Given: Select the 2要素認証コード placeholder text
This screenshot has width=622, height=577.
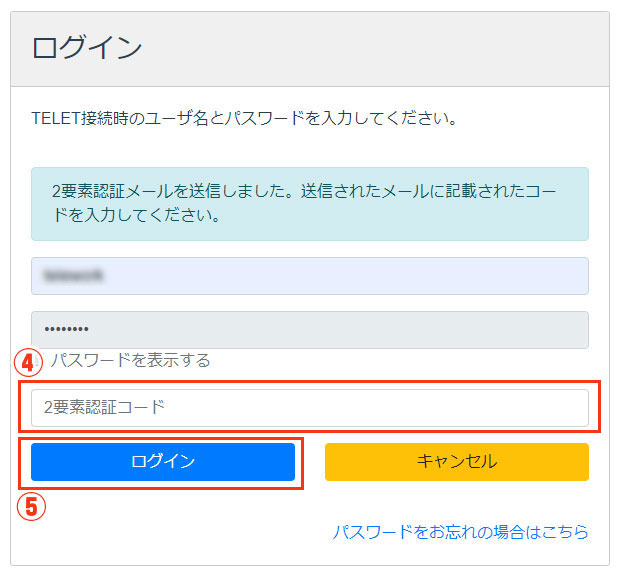Looking at the screenshot, I should coord(104,408).
